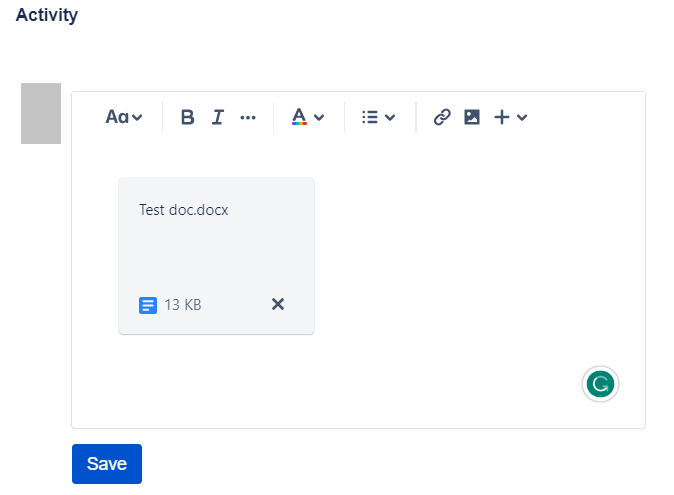The height and width of the screenshot is (495, 674).
Task: Open more formatting options (three dots)
Action: click(248, 117)
